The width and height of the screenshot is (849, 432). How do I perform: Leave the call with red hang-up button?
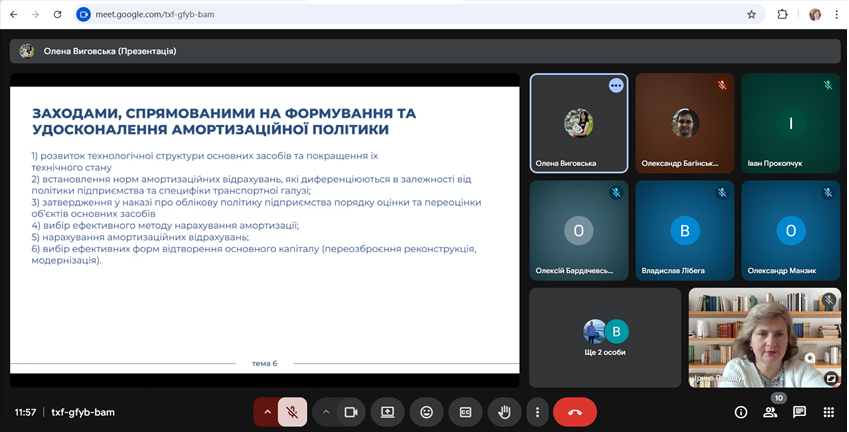coord(575,411)
